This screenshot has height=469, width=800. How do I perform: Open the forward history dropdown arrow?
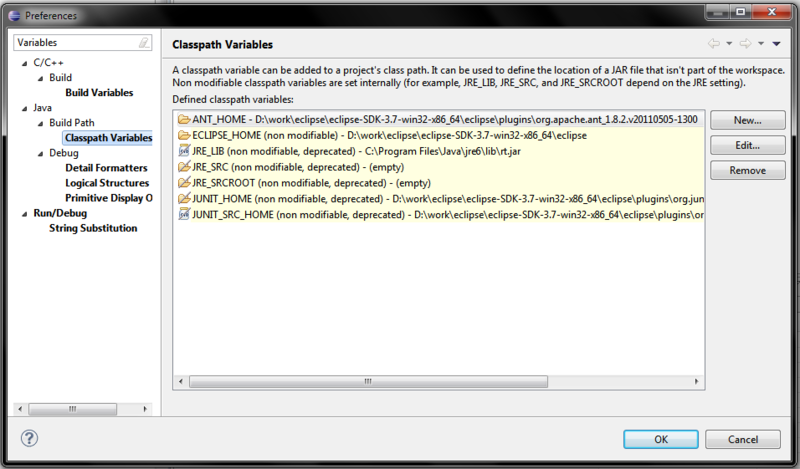(761, 44)
